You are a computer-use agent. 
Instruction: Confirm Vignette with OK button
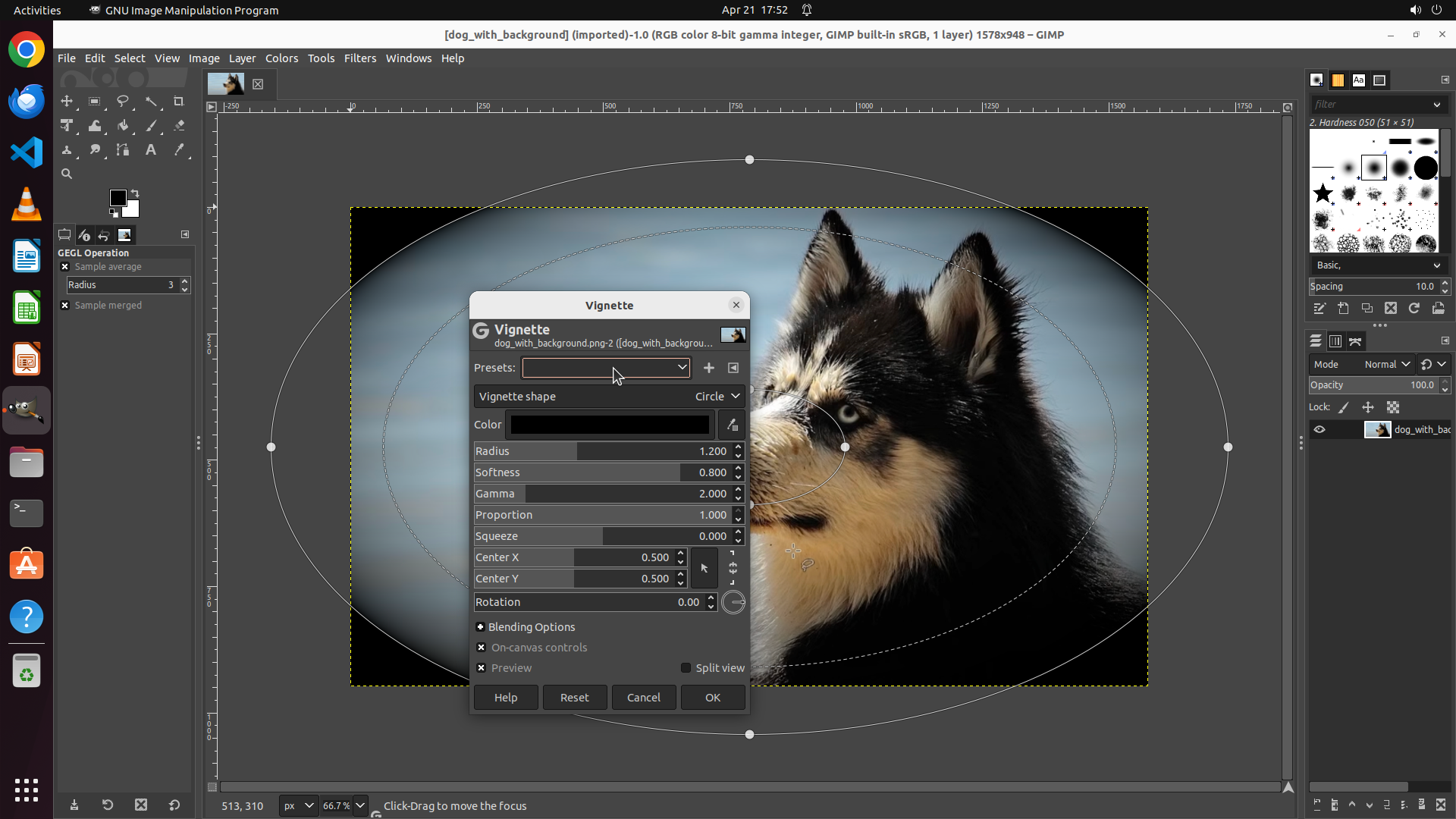(x=712, y=698)
